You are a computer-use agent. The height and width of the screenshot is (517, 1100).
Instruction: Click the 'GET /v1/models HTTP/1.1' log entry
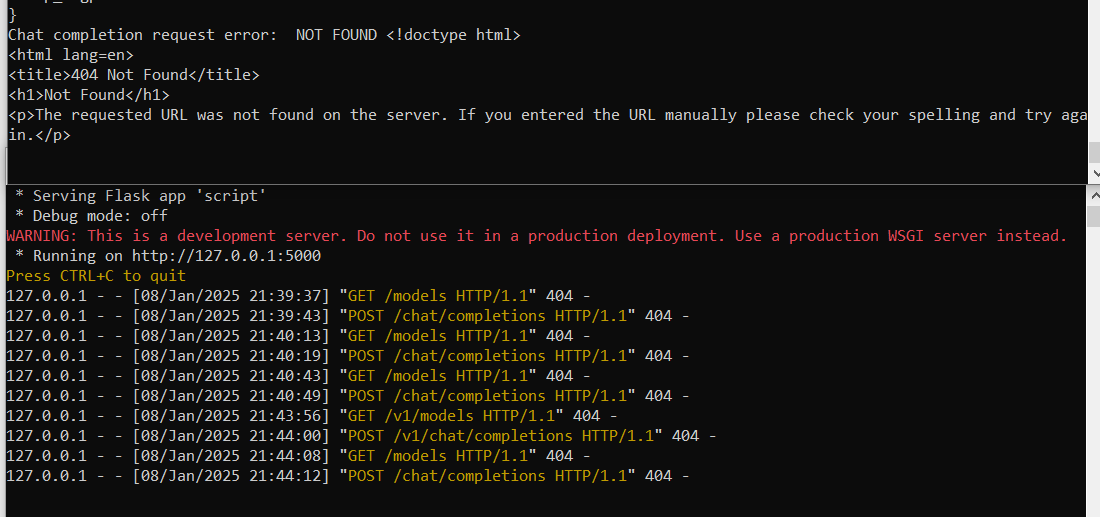coord(456,416)
